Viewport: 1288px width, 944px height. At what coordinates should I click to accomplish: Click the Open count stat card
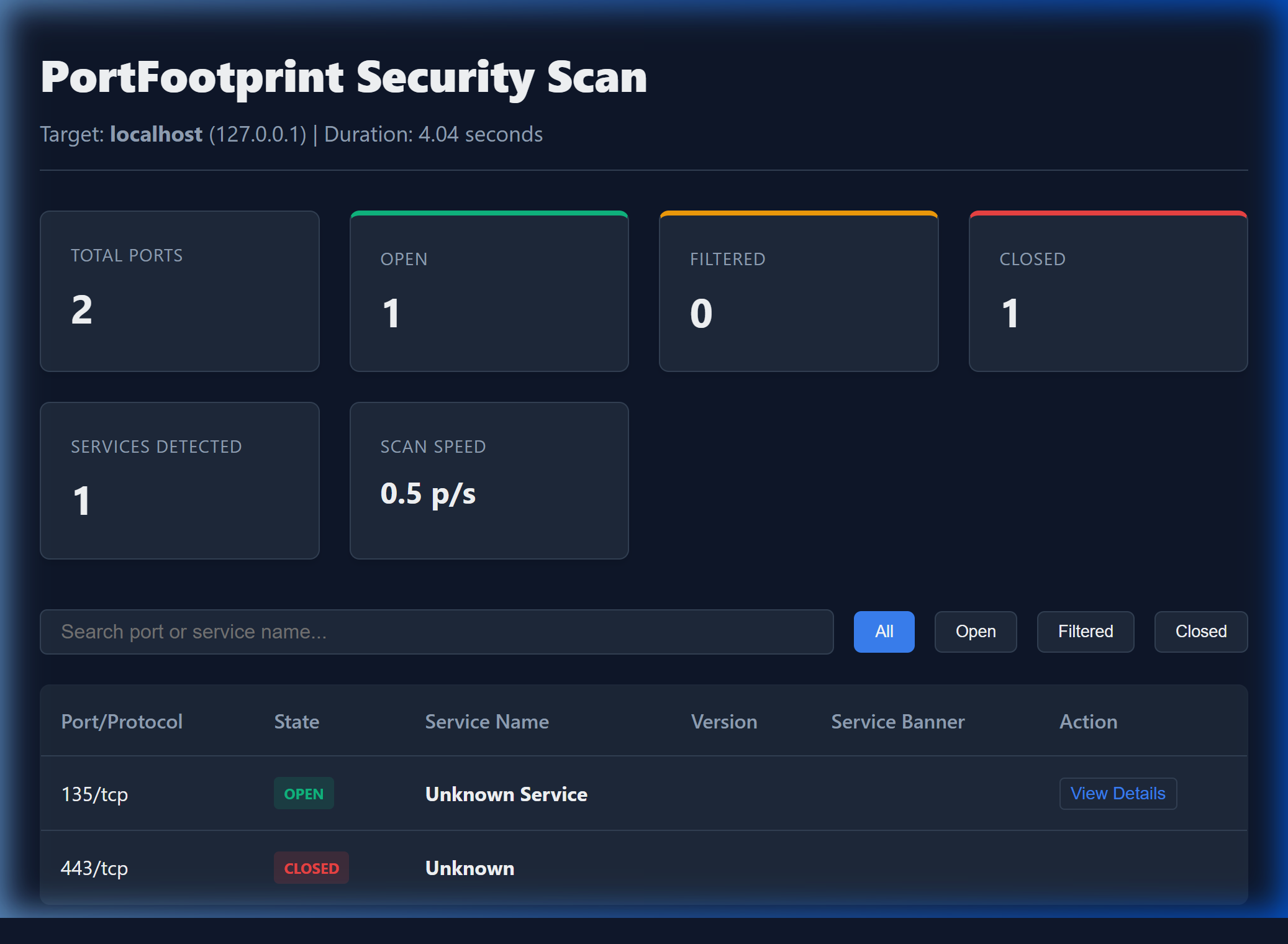[x=489, y=291]
